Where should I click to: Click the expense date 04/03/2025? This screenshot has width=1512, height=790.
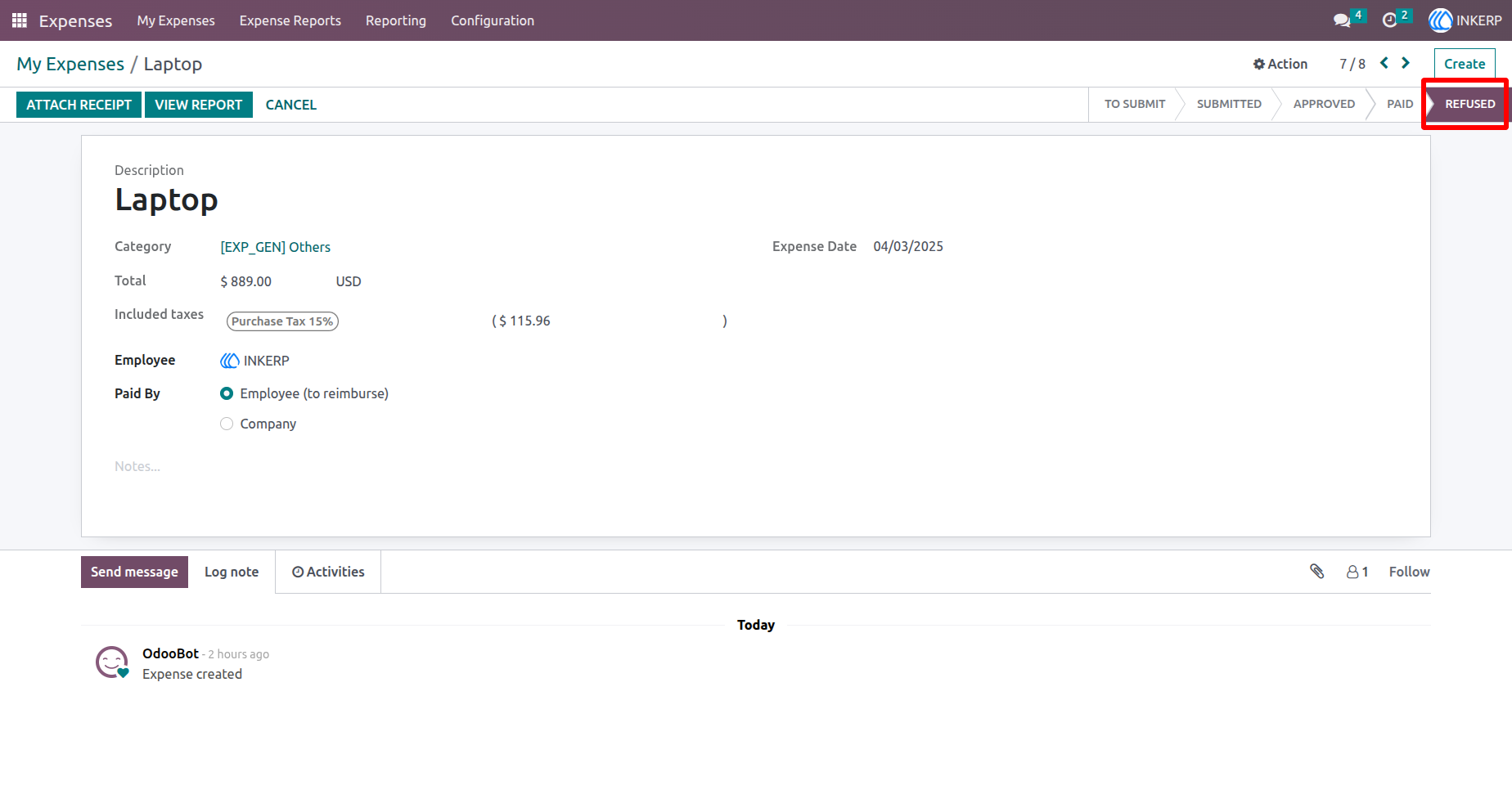(908, 246)
